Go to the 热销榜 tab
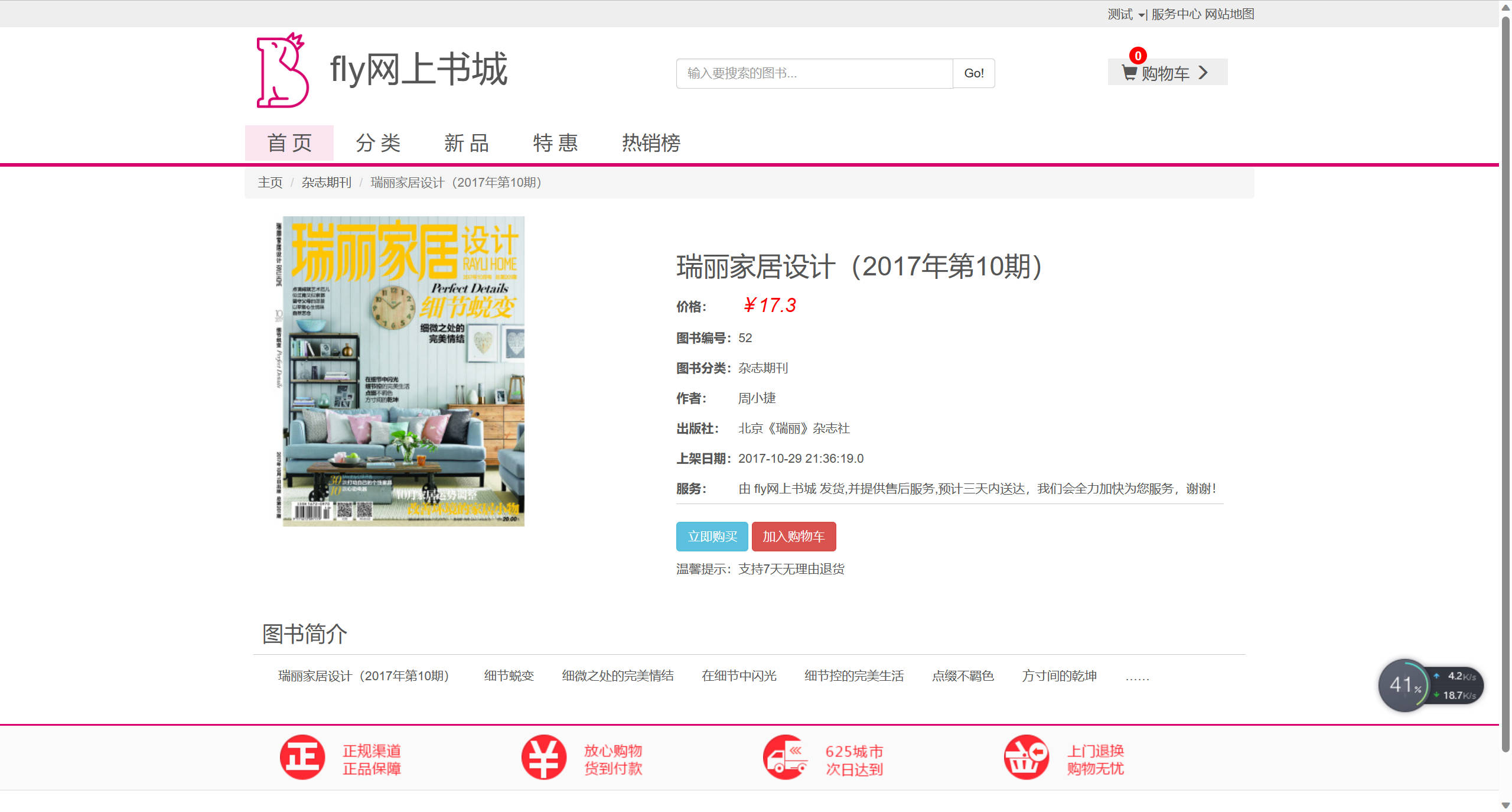The height and width of the screenshot is (812, 1512). [x=651, y=143]
